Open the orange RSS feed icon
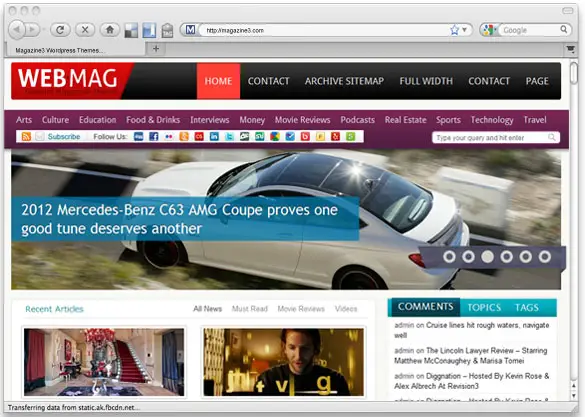This screenshot has width=585, height=417. (26, 137)
